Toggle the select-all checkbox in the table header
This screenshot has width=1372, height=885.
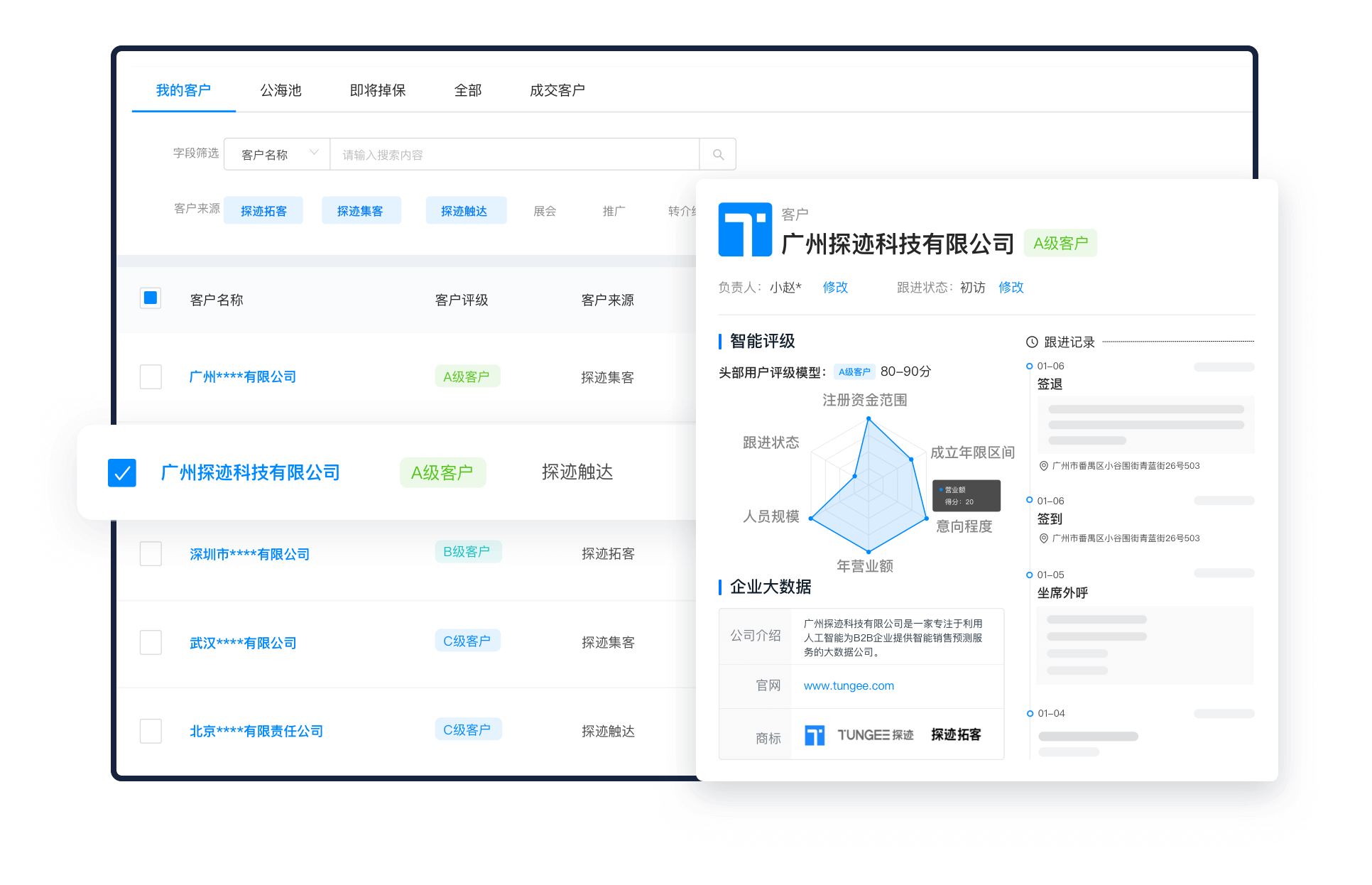pyautogui.click(x=151, y=298)
